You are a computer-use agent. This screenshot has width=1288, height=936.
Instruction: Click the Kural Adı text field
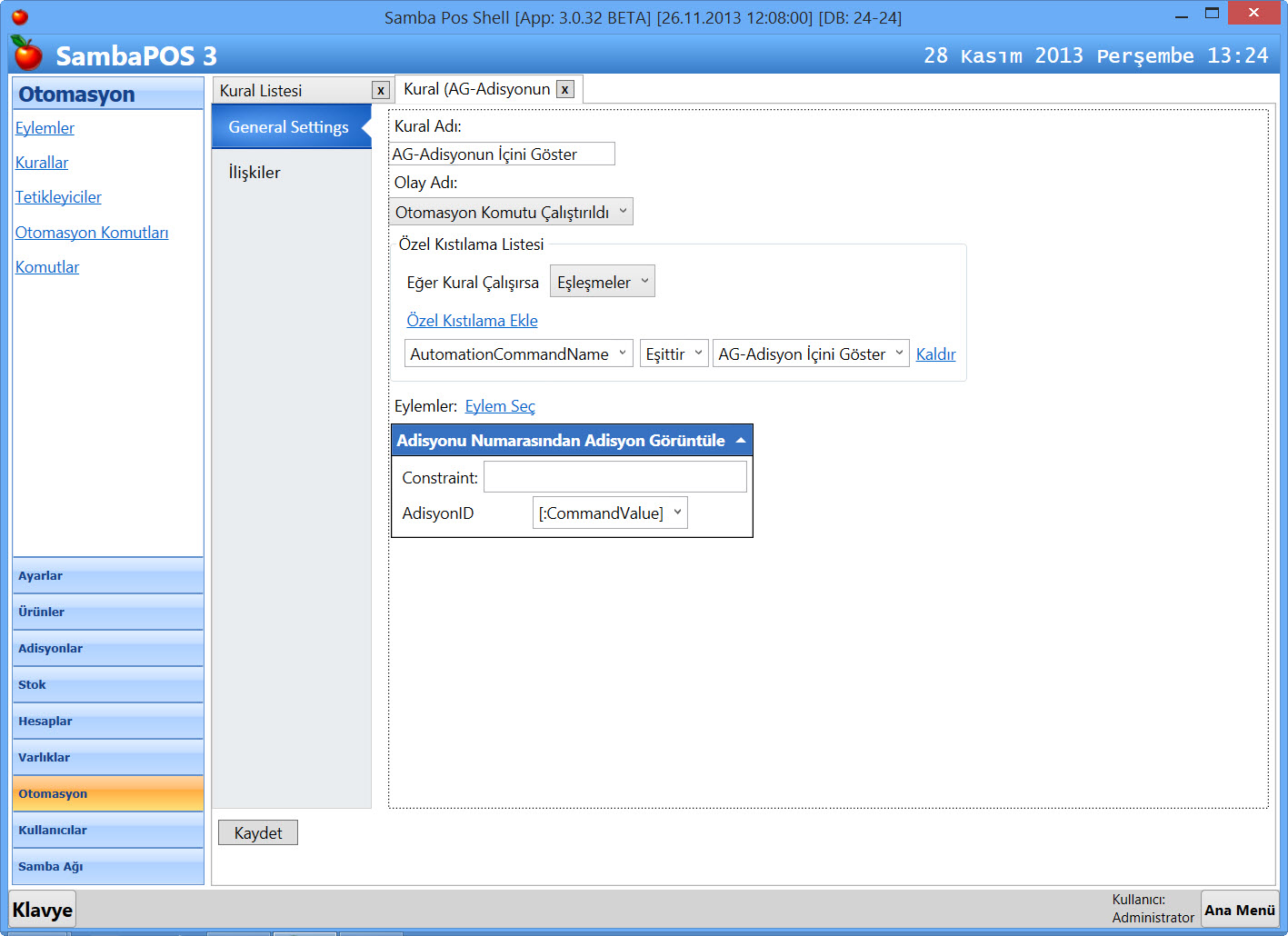pos(502,154)
